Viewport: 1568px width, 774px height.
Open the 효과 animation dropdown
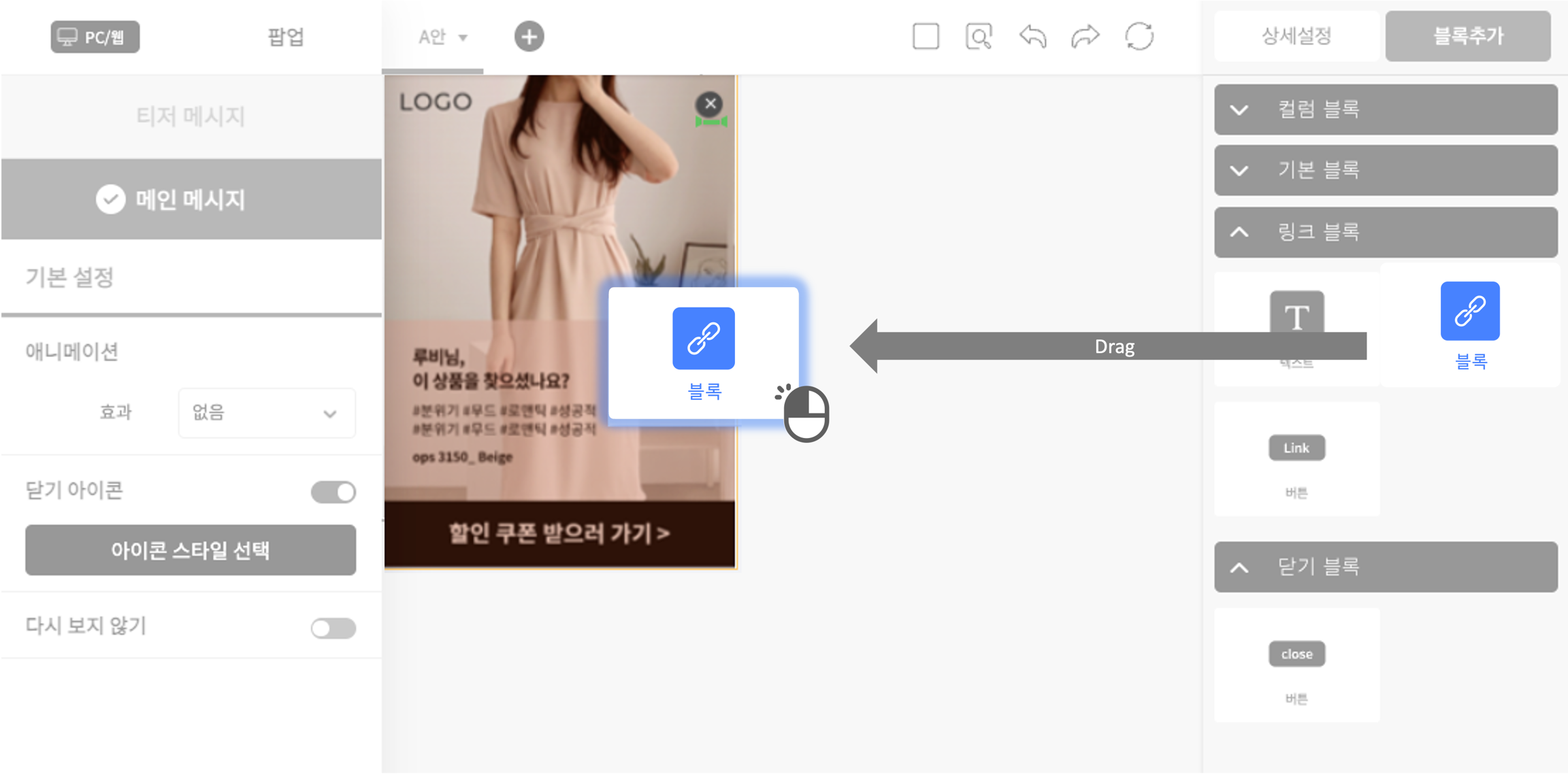(266, 413)
